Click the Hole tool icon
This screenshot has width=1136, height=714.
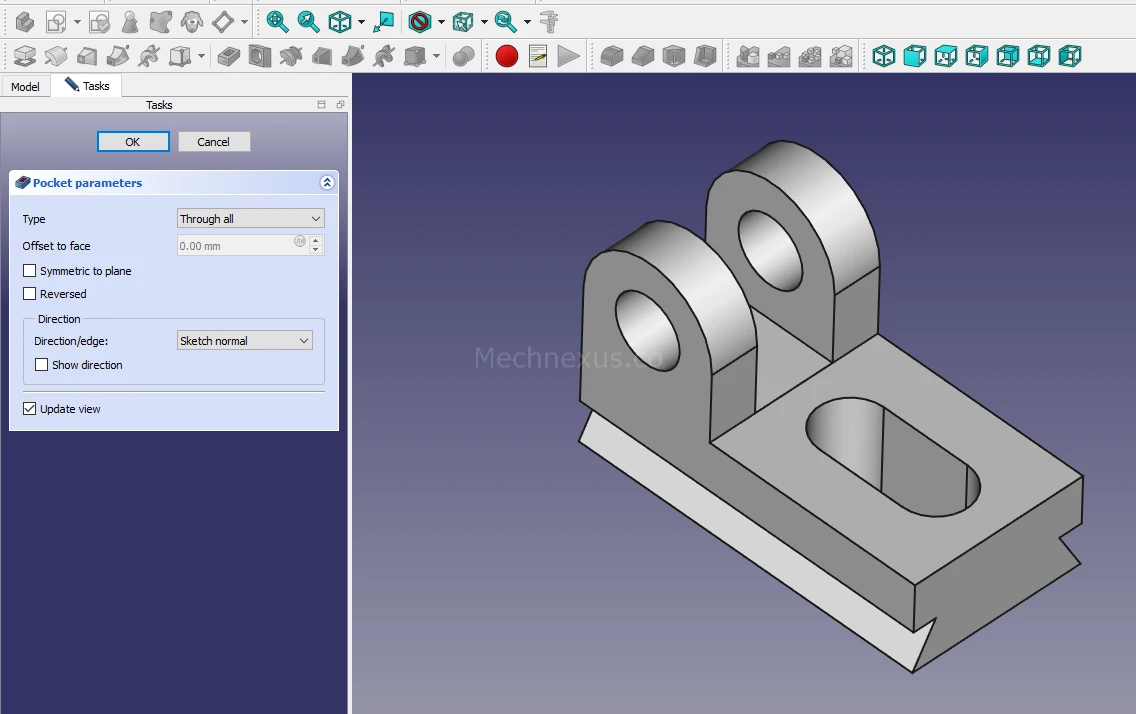pyautogui.click(x=260, y=56)
